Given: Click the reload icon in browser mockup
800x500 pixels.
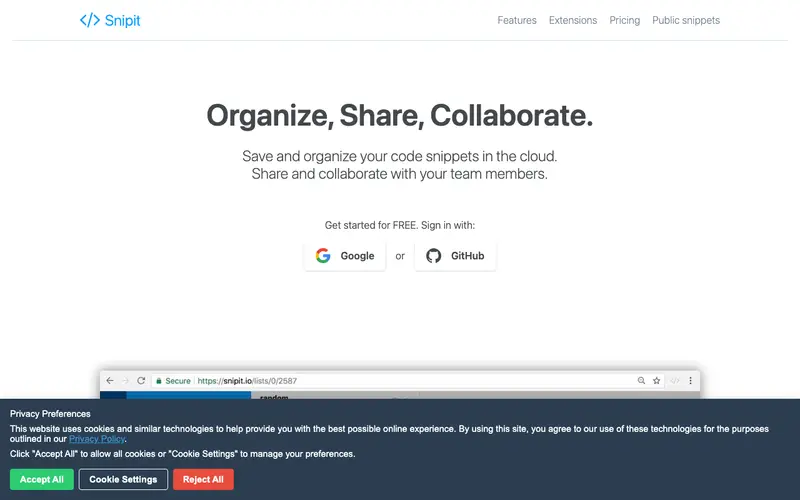Looking at the screenshot, I should point(141,381).
